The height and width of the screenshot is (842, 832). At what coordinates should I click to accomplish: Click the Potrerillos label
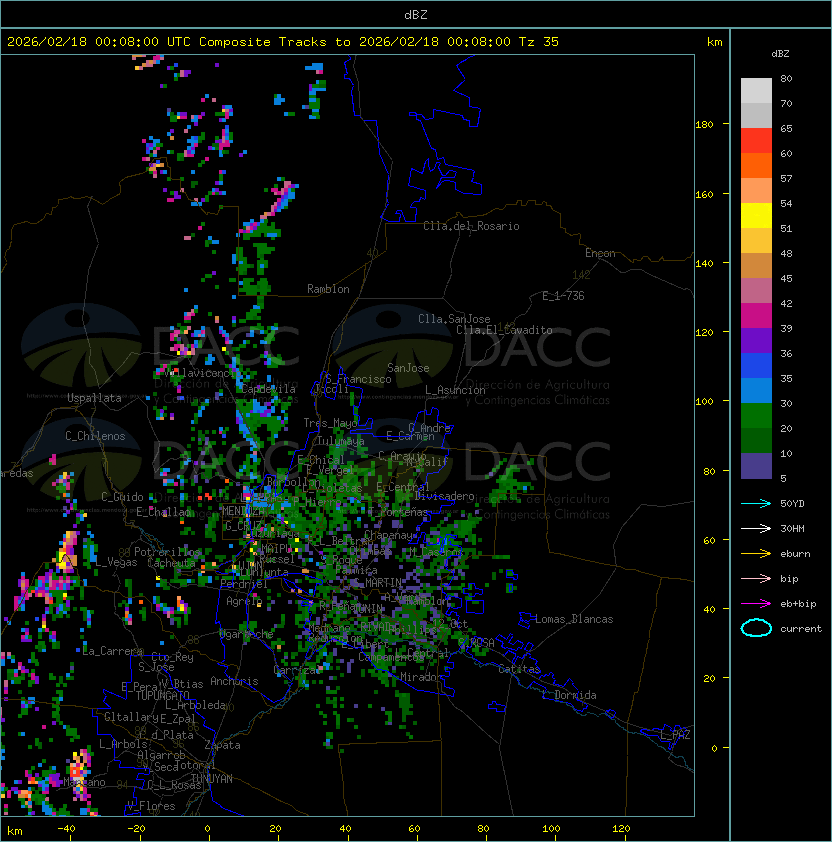(x=167, y=551)
